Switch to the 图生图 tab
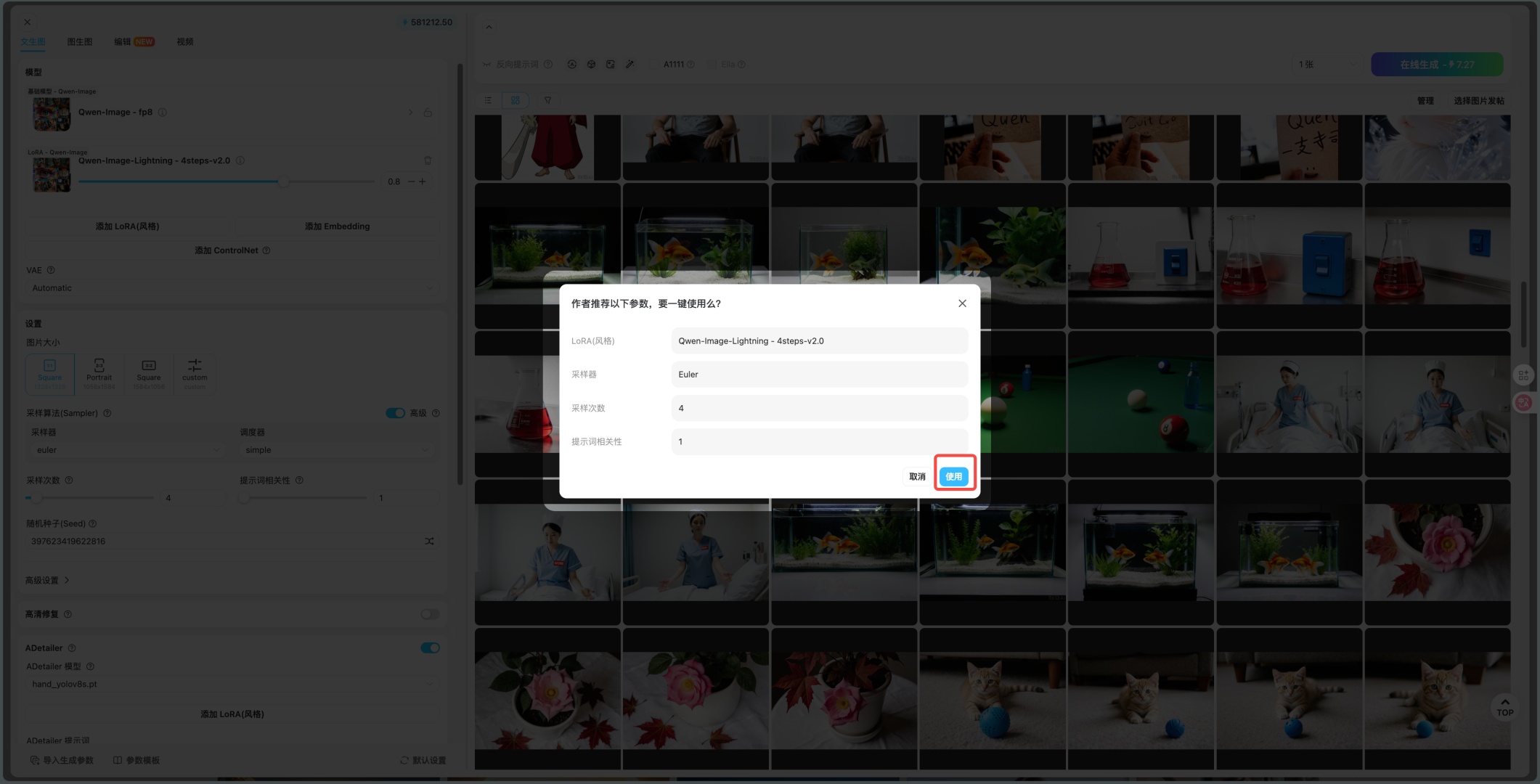This screenshot has width=1540, height=784. pyautogui.click(x=79, y=42)
